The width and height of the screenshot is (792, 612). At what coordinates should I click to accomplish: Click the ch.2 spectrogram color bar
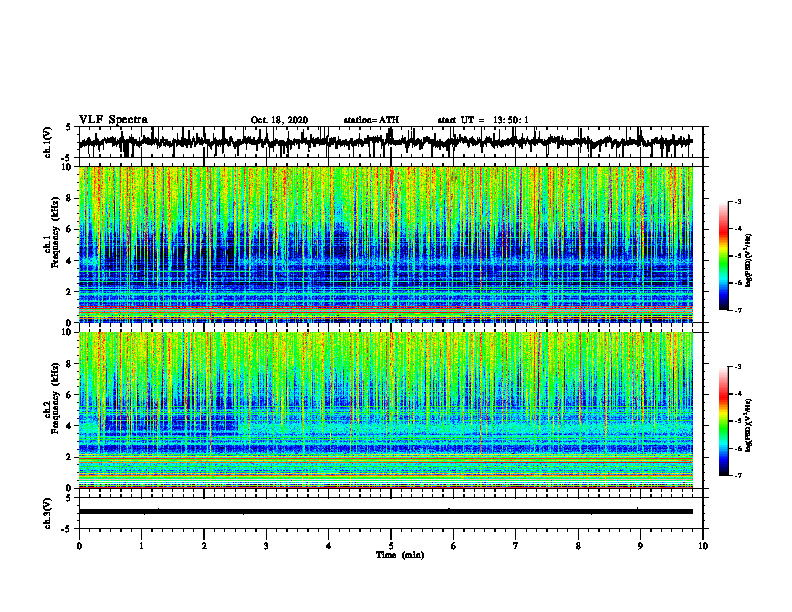coord(723,421)
